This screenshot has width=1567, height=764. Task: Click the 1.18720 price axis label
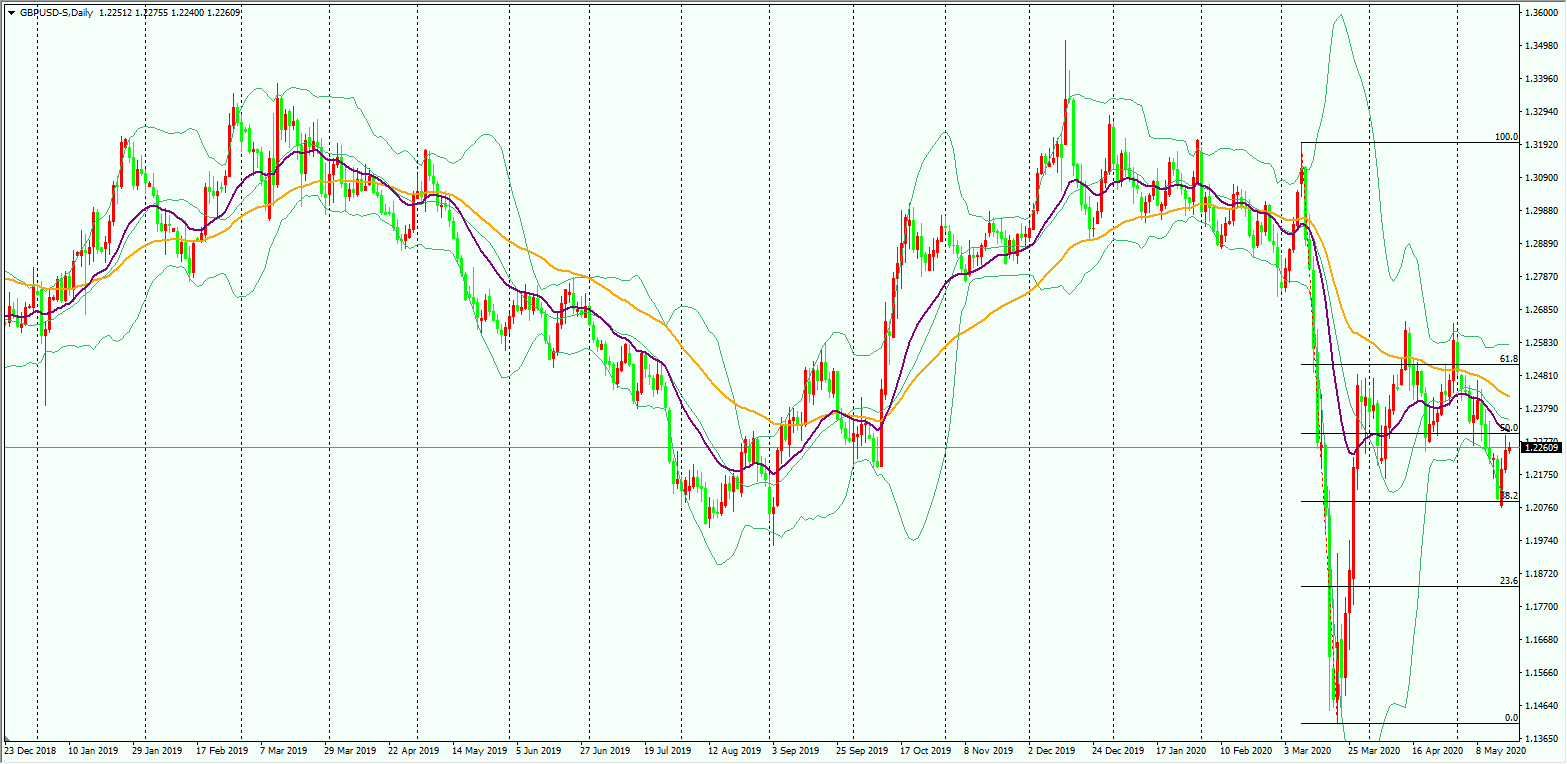(x=1541, y=574)
